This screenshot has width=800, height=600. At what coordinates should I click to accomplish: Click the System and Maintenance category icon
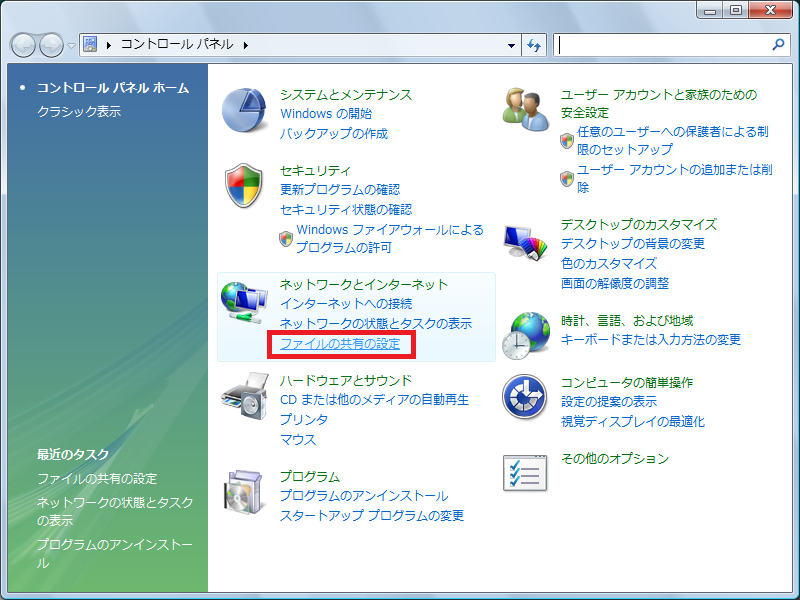[245, 110]
